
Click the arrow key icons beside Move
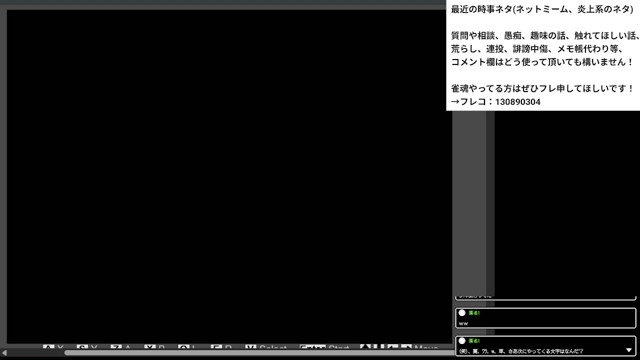(385, 347)
